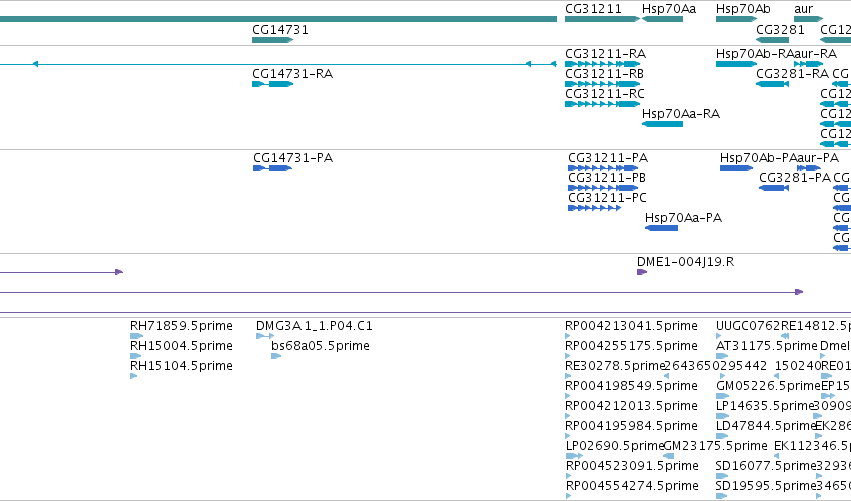This screenshot has width=851, height=501.
Task: Select the CG31211-RB transcript label
Action: [x=605, y=74]
